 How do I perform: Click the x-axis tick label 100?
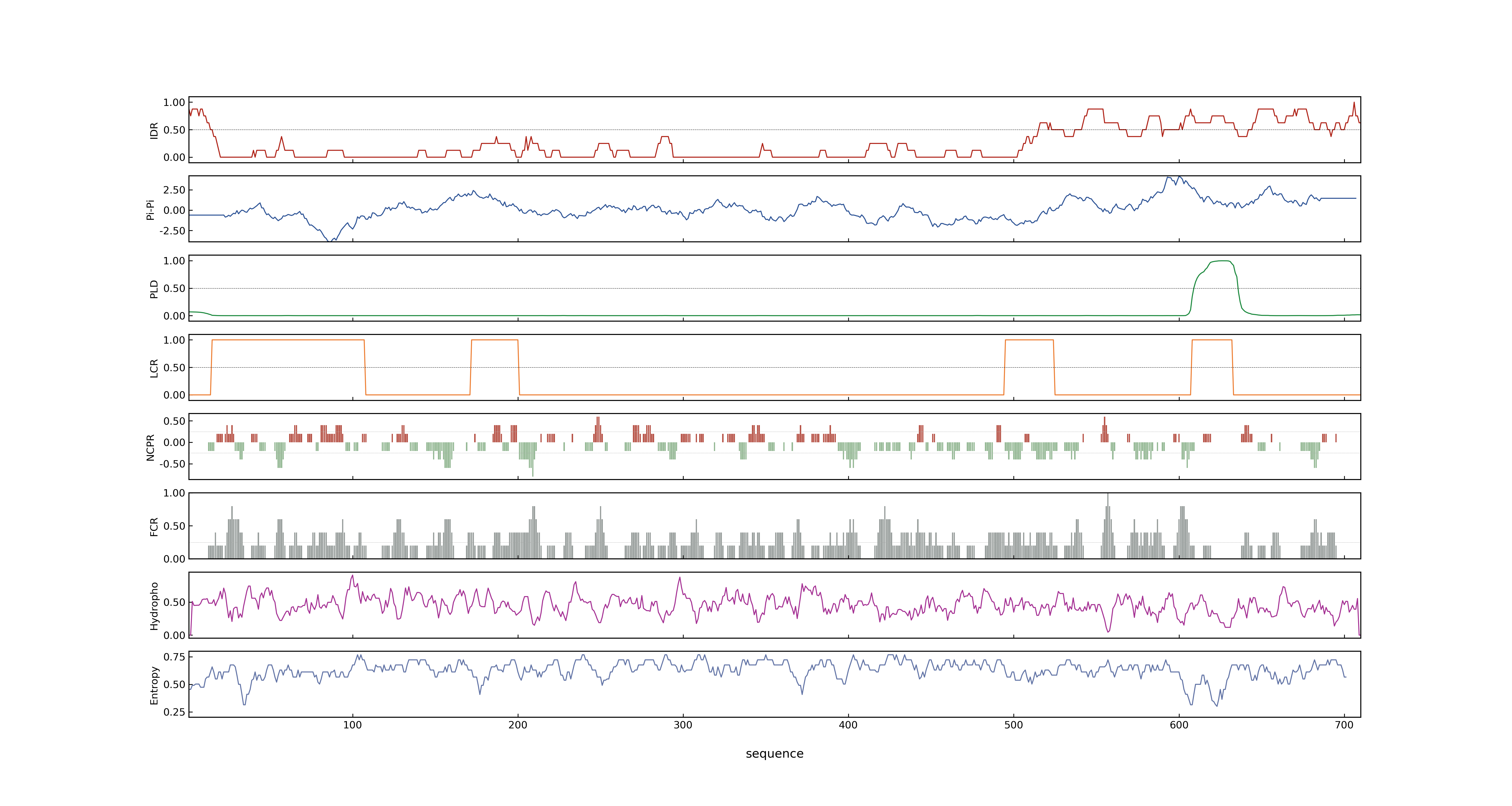point(352,725)
